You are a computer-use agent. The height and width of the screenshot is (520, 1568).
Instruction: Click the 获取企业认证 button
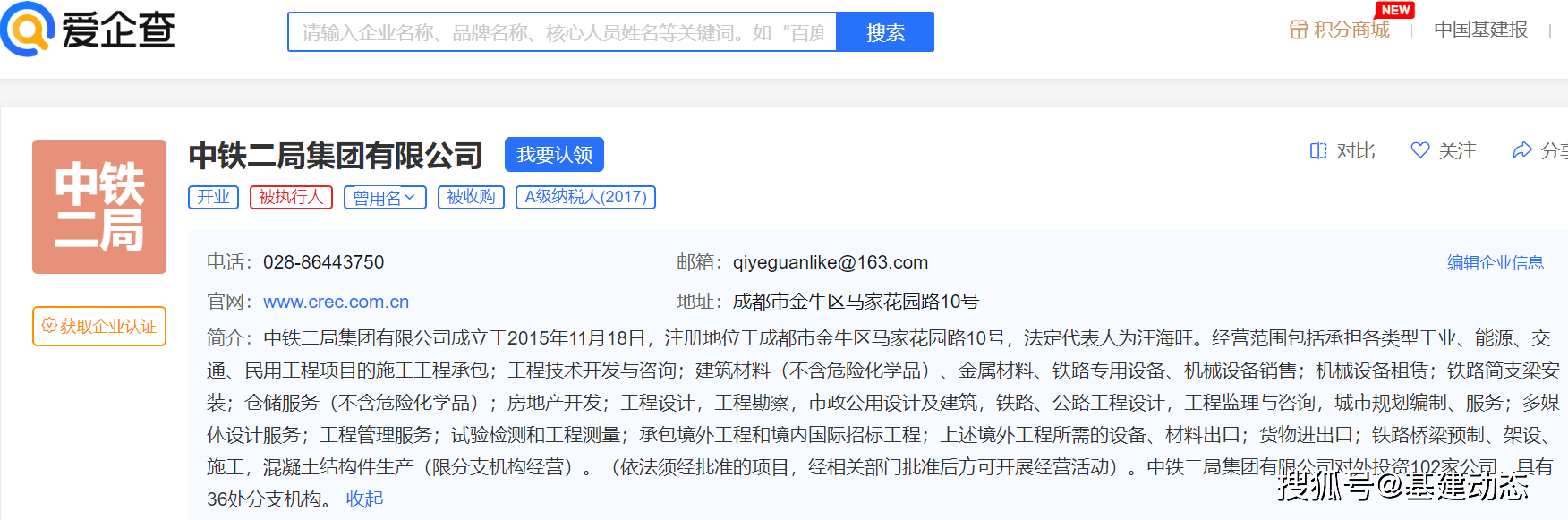(x=99, y=326)
